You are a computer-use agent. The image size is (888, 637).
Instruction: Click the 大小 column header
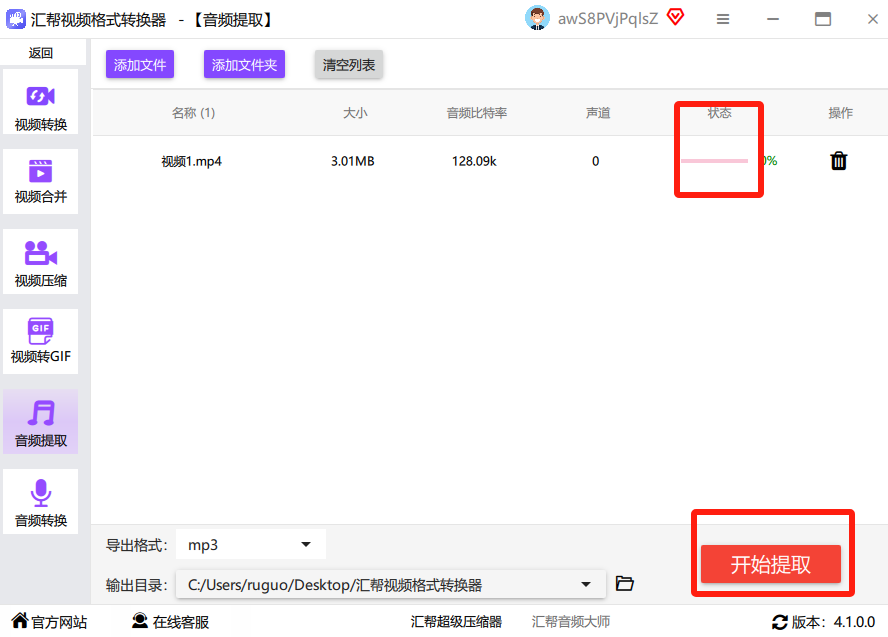[355, 113]
